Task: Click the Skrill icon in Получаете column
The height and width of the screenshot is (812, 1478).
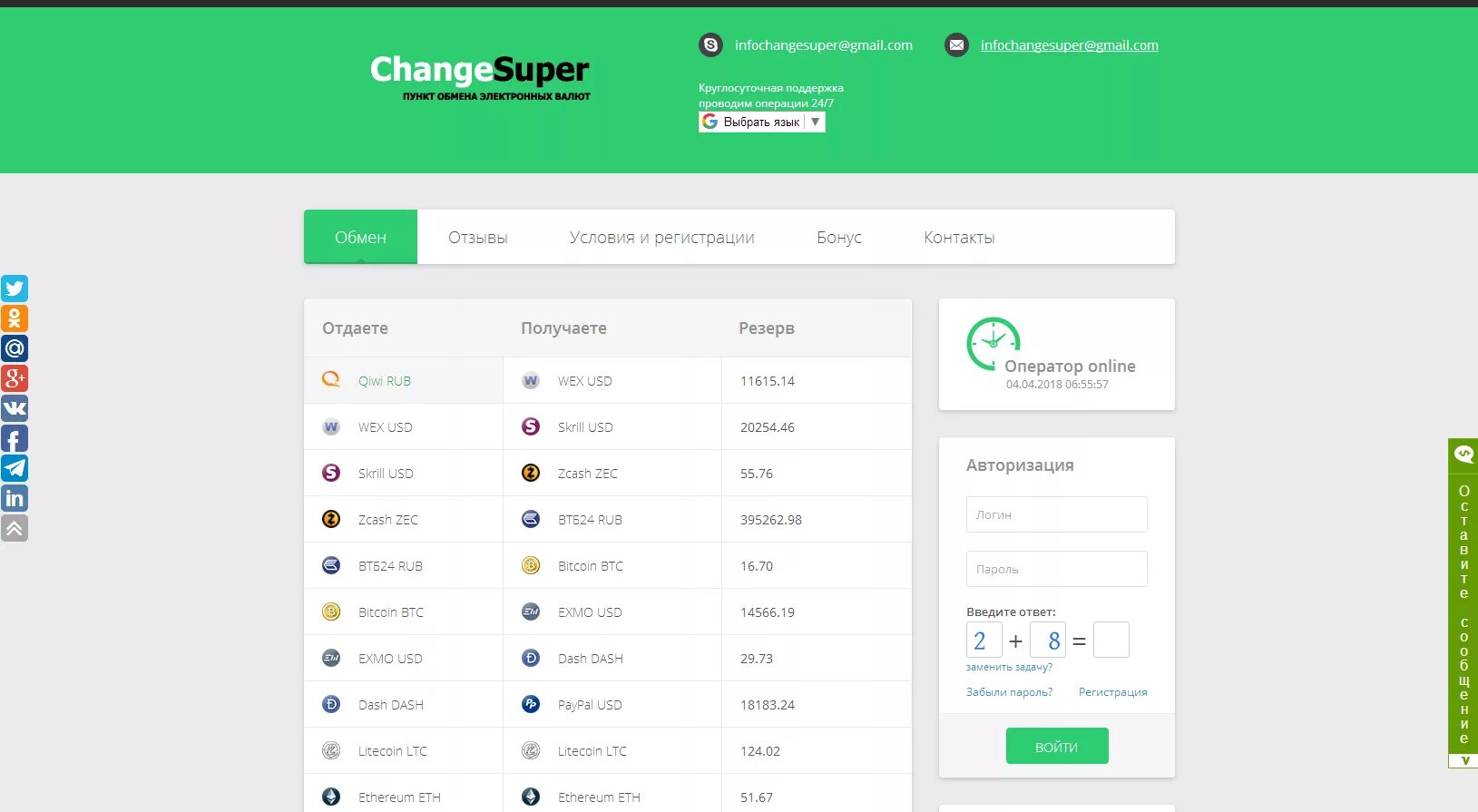Action: (x=531, y=426)
